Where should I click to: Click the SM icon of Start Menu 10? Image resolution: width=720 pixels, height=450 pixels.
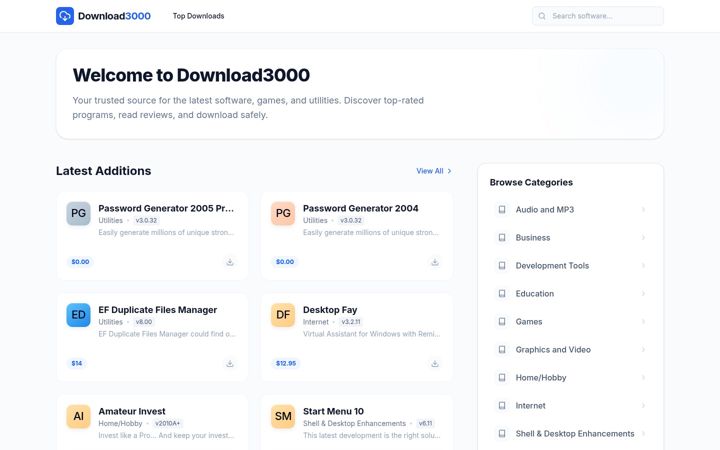tap(283, 416)
